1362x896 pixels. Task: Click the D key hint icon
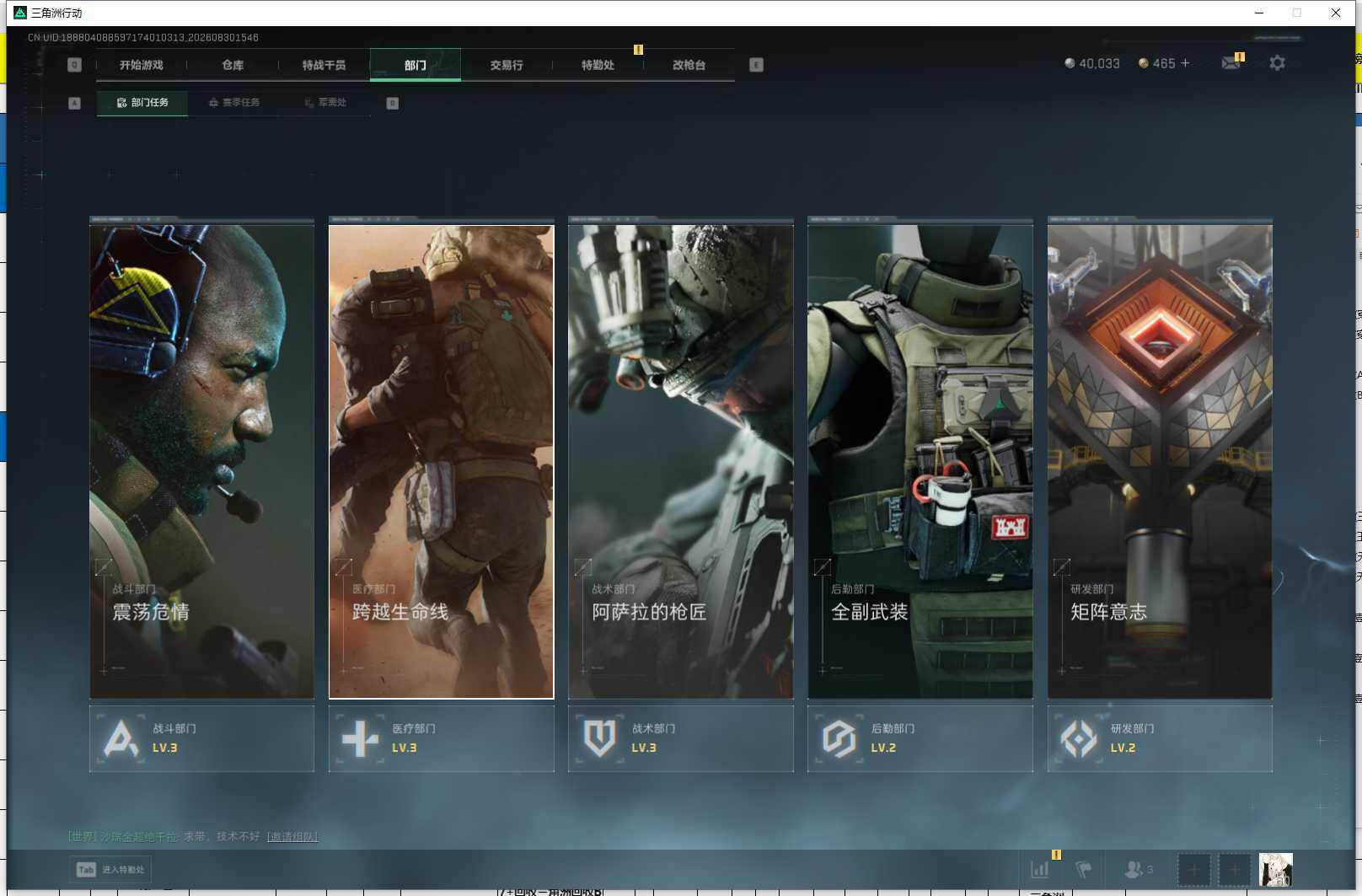(392, 103)
